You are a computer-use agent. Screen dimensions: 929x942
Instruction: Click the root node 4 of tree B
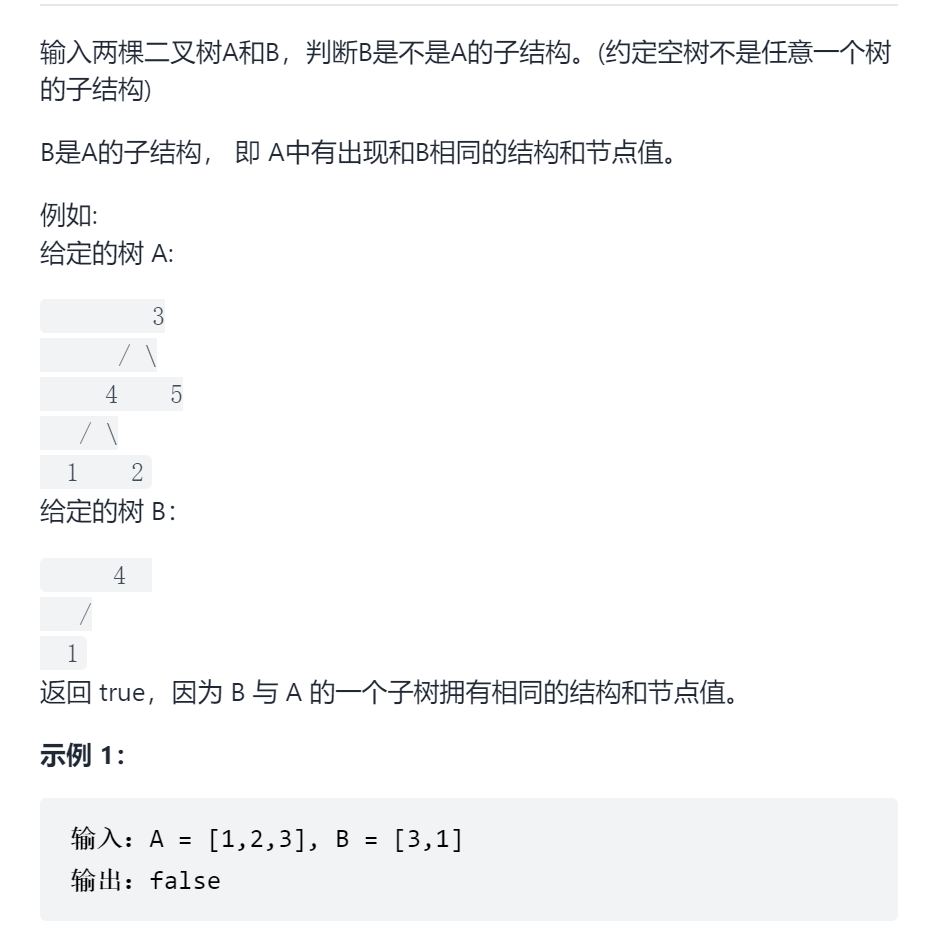119,575
